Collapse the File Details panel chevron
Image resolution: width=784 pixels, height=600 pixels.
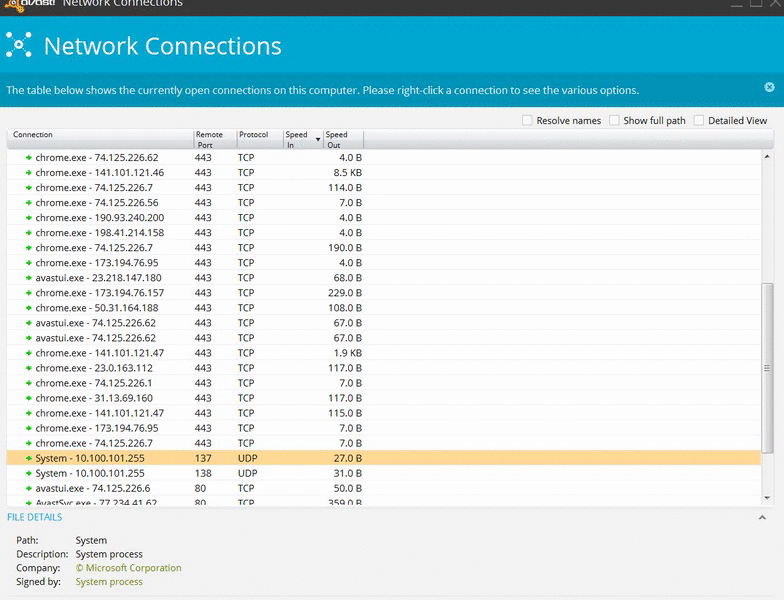(x=762, y=518)
